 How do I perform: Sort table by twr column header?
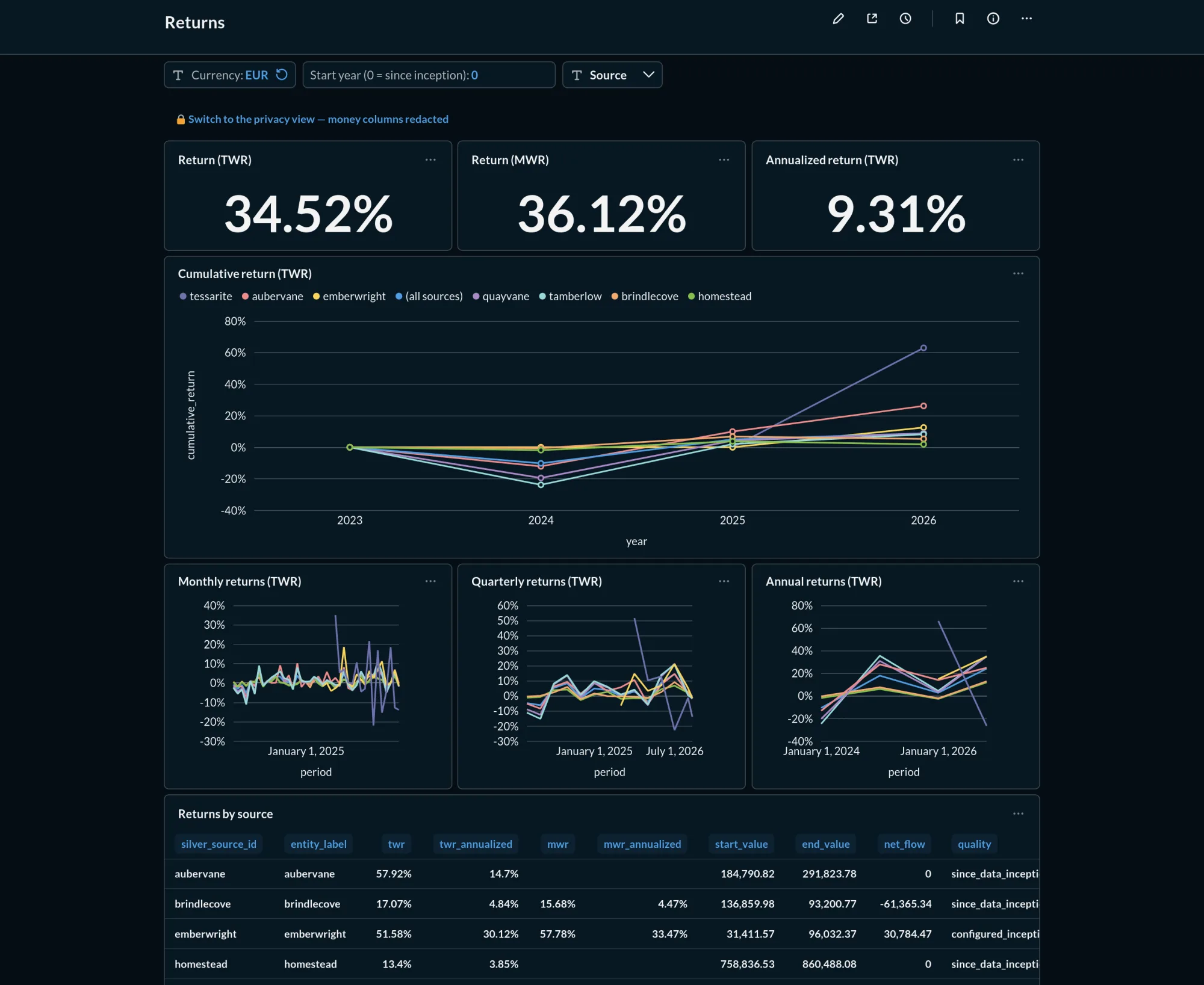(x=396, y=844)
